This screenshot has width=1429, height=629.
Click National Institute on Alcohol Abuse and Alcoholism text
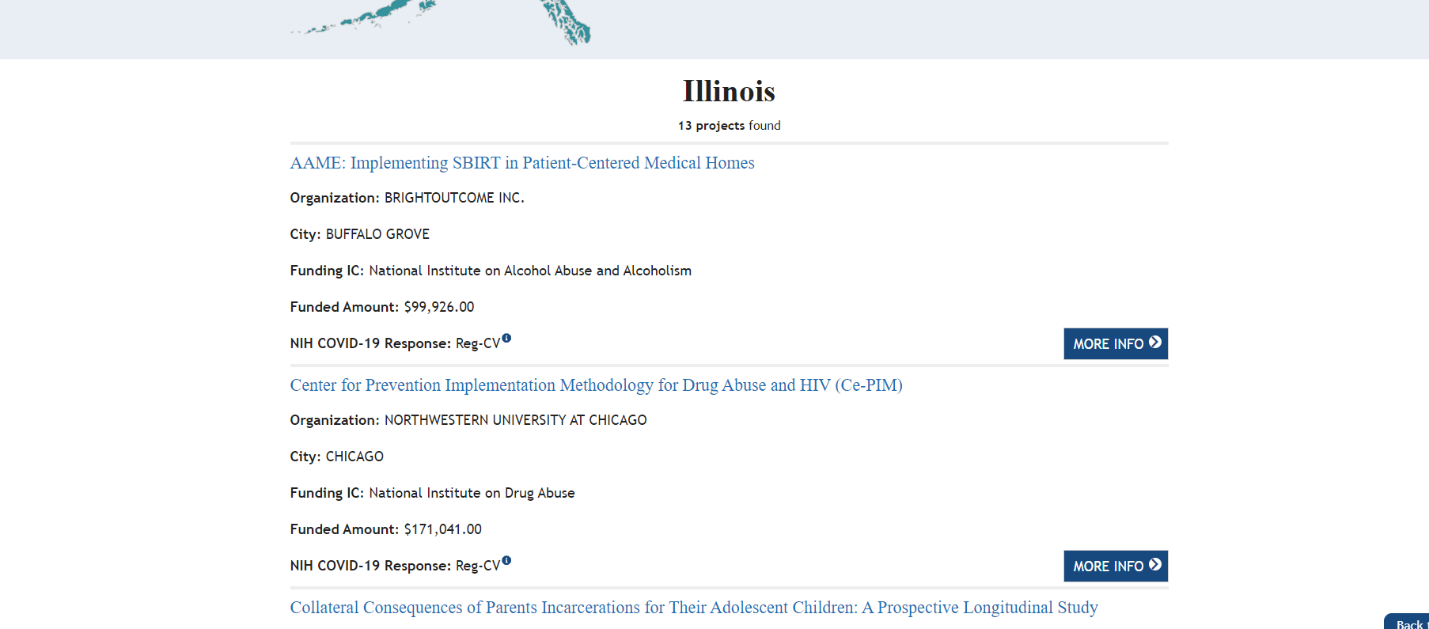(x=530, y=270)
